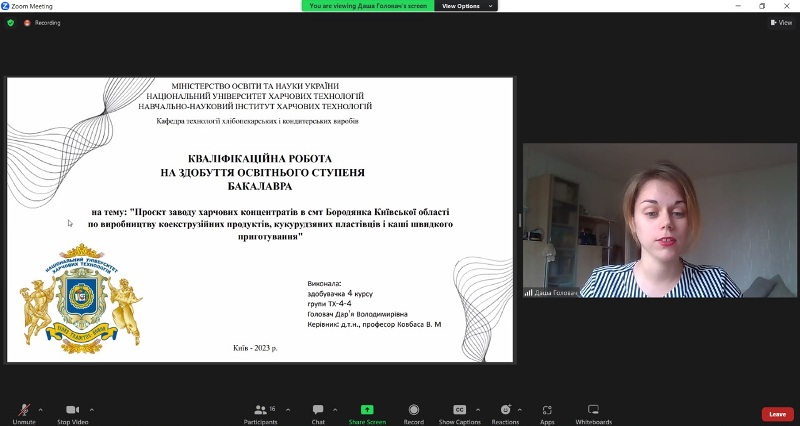Click the green encryption shield icon
The image size is (800, 426).
[11, 22]
